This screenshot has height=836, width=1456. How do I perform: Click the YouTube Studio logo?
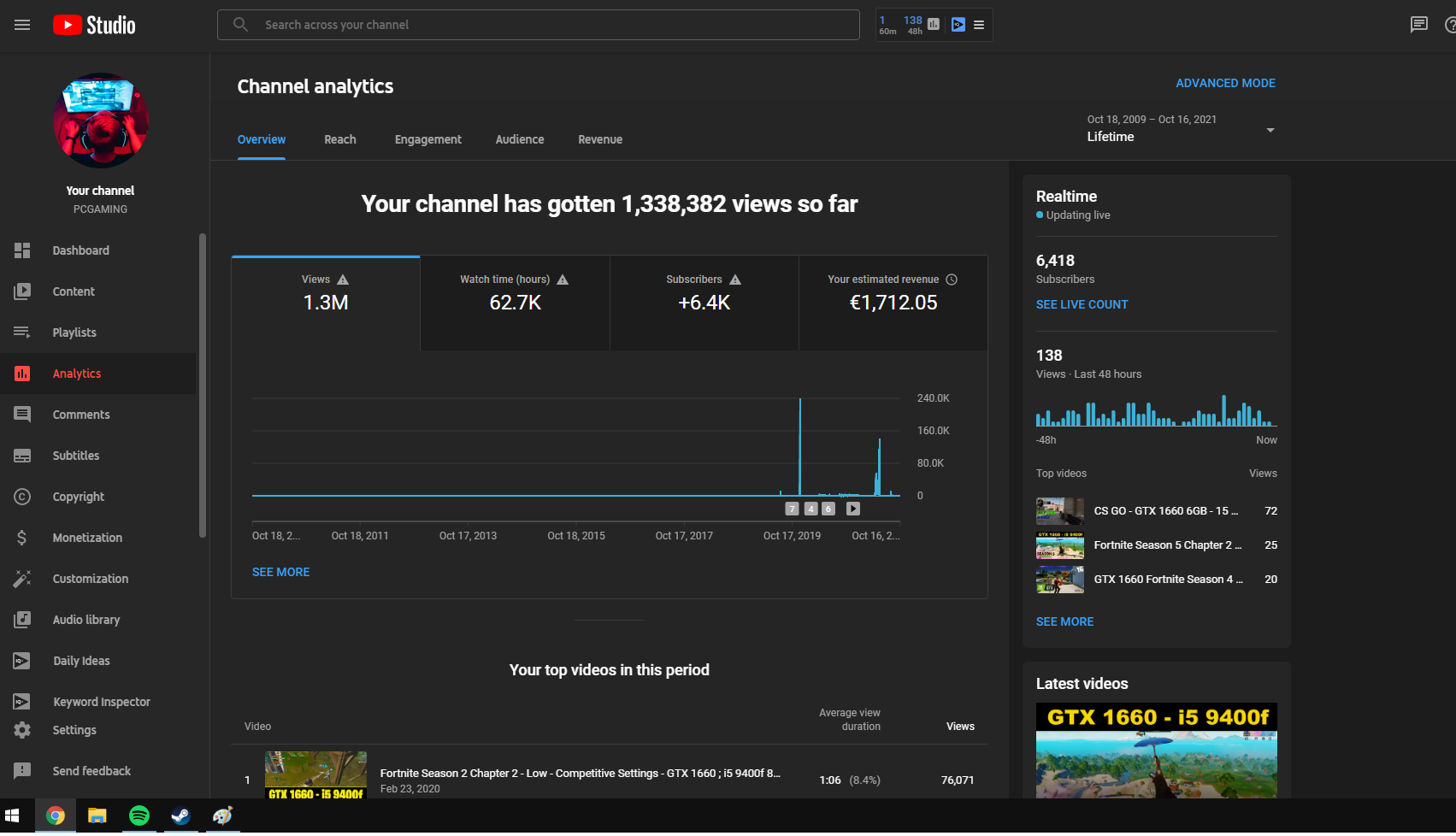pos(94,25)
